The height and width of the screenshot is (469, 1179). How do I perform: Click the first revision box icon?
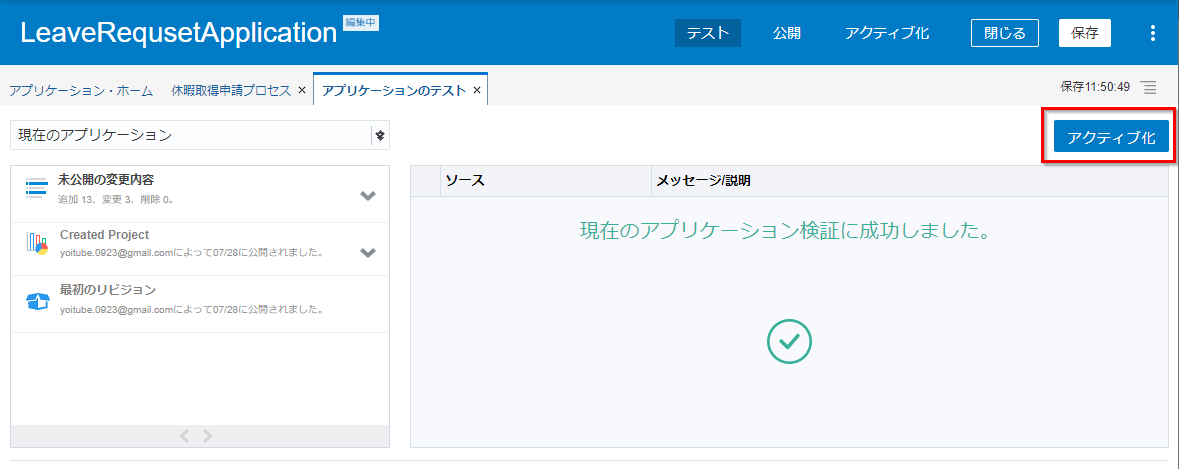37,302
